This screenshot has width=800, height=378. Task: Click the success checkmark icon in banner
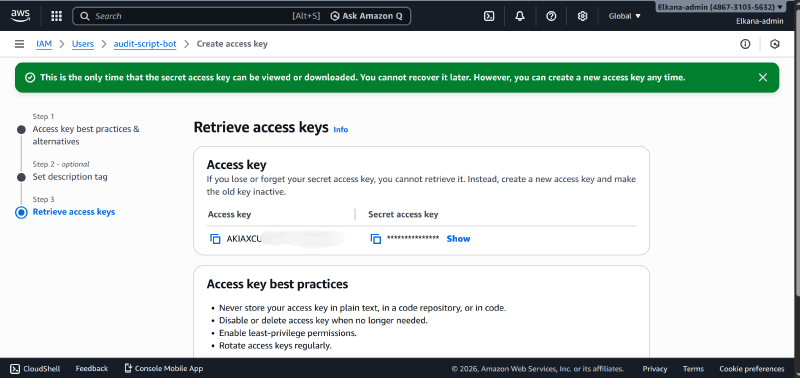pos(30,78)
